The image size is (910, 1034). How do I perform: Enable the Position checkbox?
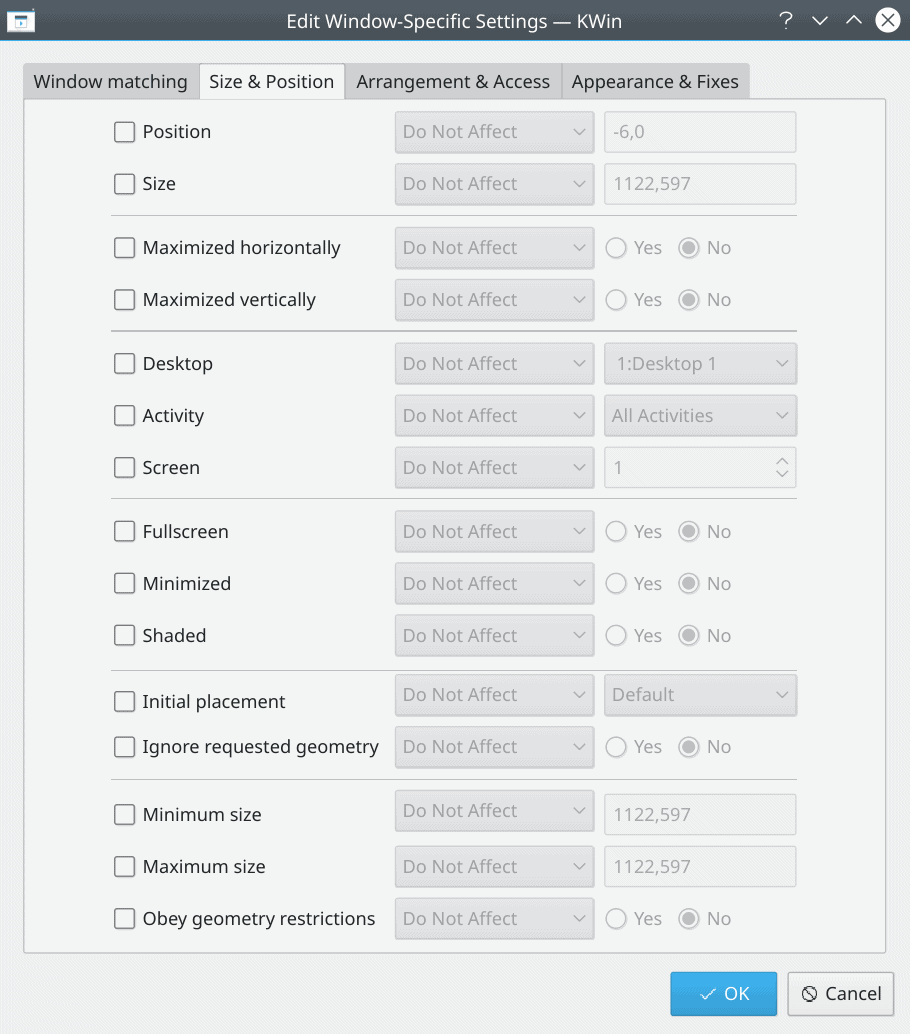pos(124,132)
